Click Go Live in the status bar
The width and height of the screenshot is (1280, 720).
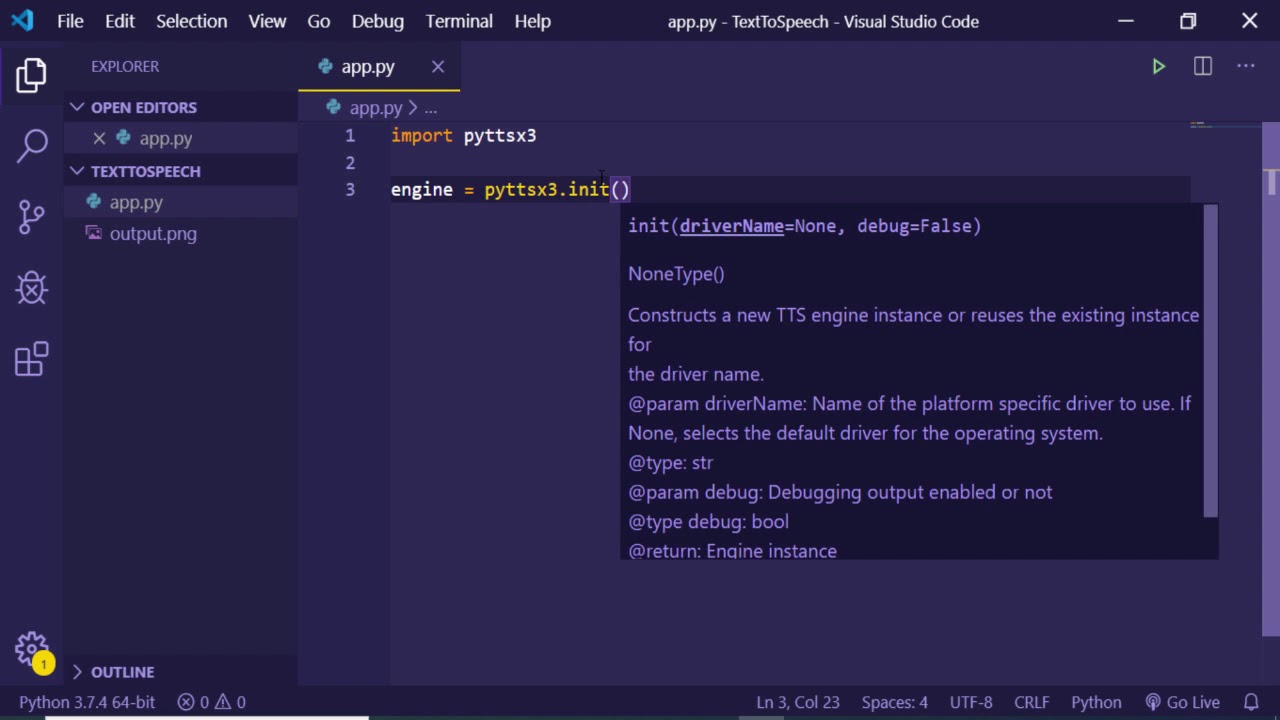click(1183, 702)
